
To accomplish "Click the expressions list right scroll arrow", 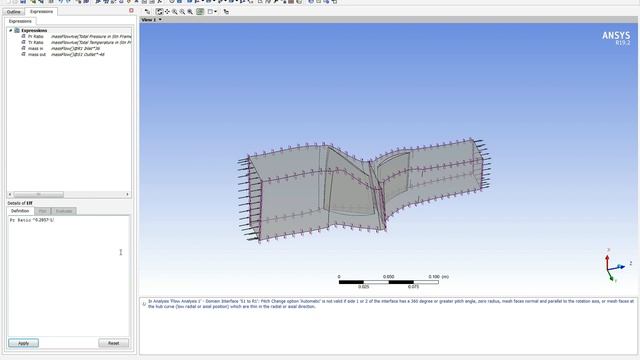I will [x=127, y=194].
